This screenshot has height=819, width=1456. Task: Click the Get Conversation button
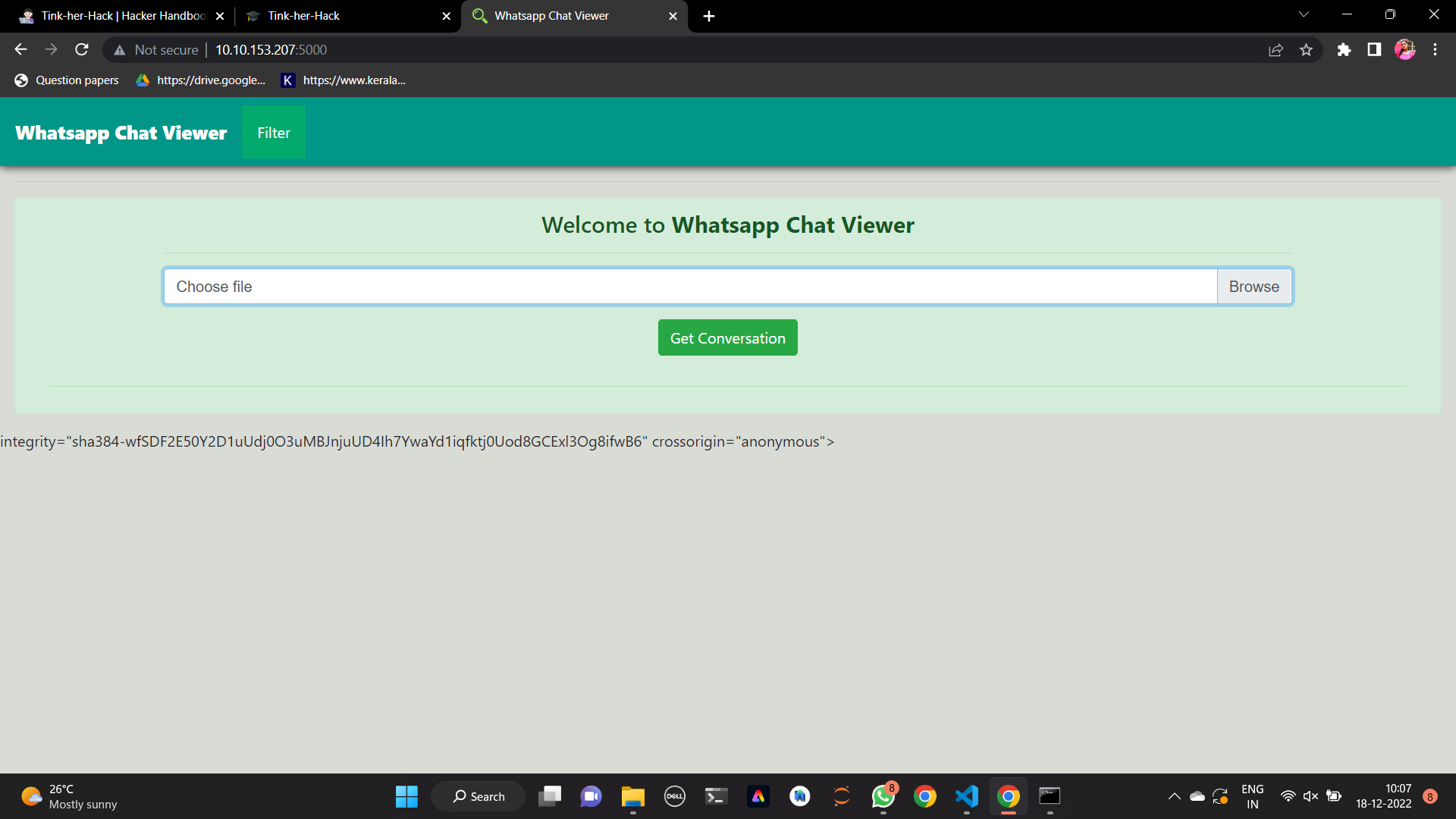[727, 337]
